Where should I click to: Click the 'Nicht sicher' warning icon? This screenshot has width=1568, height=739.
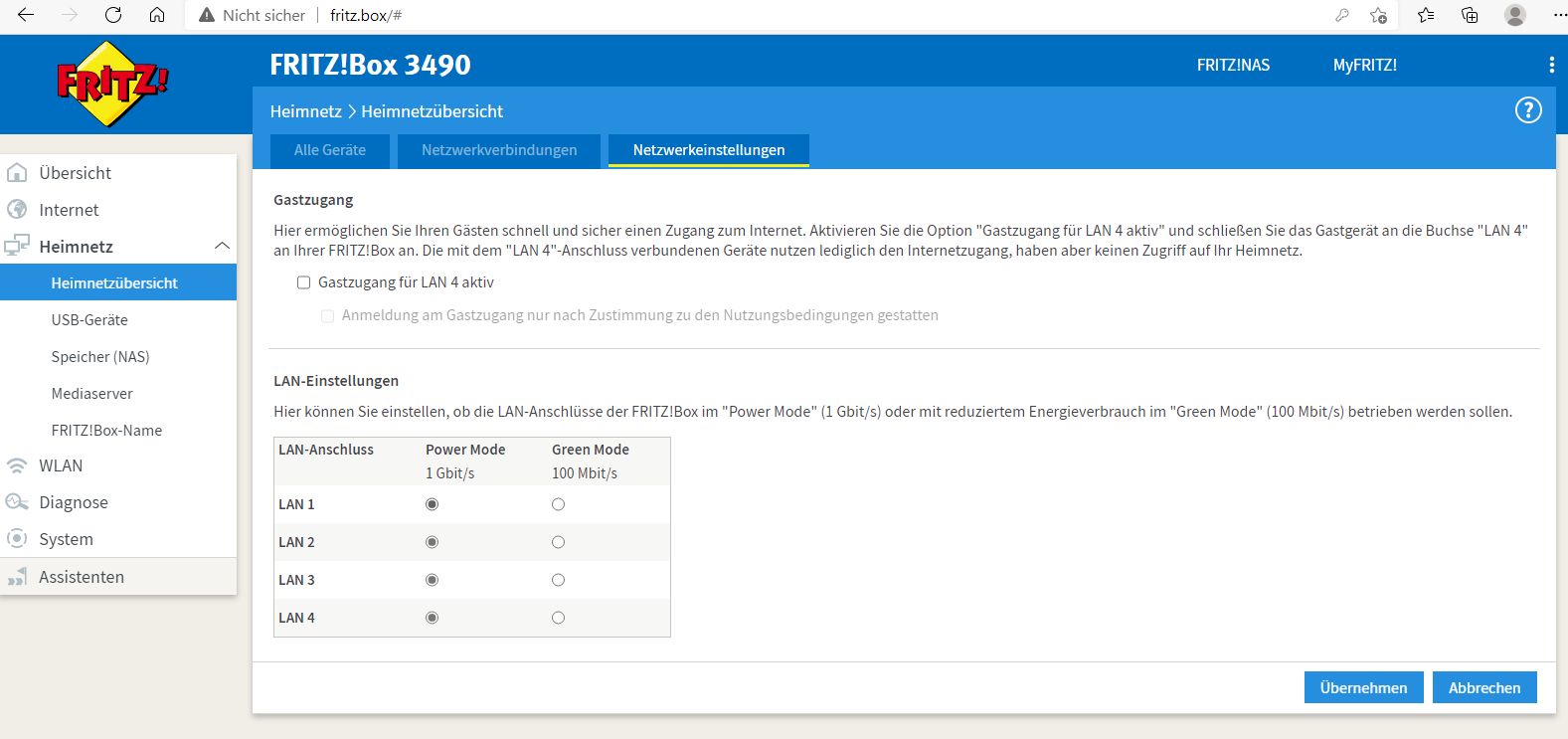coord(207,15)
